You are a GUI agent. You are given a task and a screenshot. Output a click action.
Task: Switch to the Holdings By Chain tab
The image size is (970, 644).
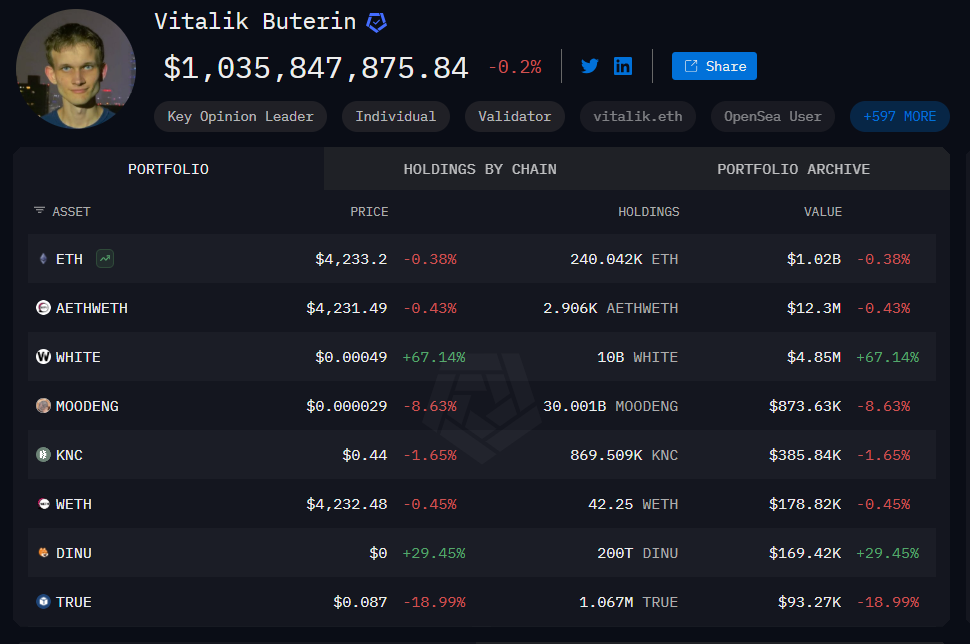pyautogui.click(x=480, y=169)
